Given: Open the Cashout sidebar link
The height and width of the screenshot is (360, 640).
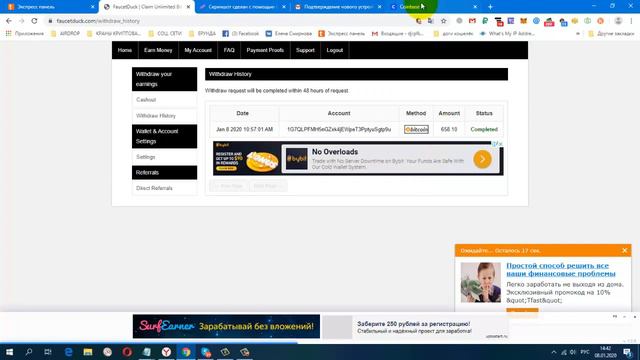Looking at the screenshot, I should click(x=146, y=100).
